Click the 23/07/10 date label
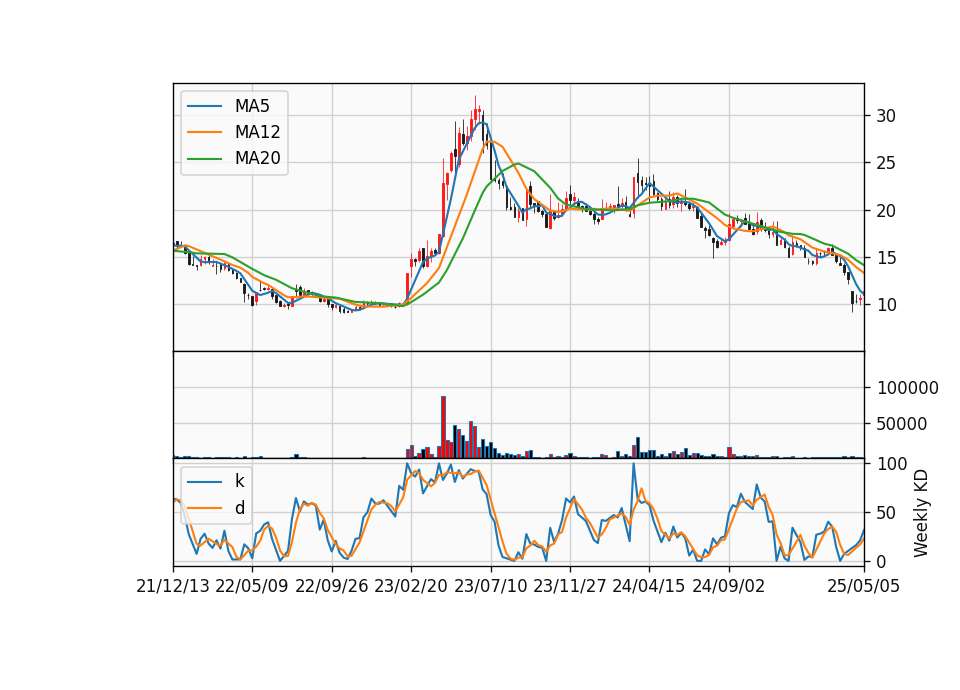 coord(490,586)
